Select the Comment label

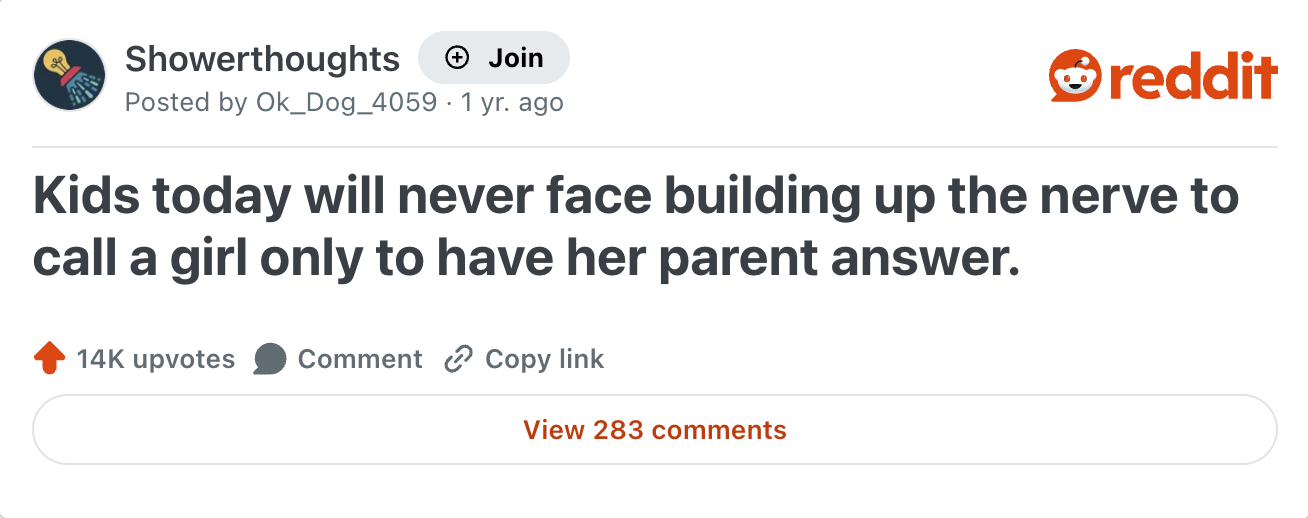(360, 359)
